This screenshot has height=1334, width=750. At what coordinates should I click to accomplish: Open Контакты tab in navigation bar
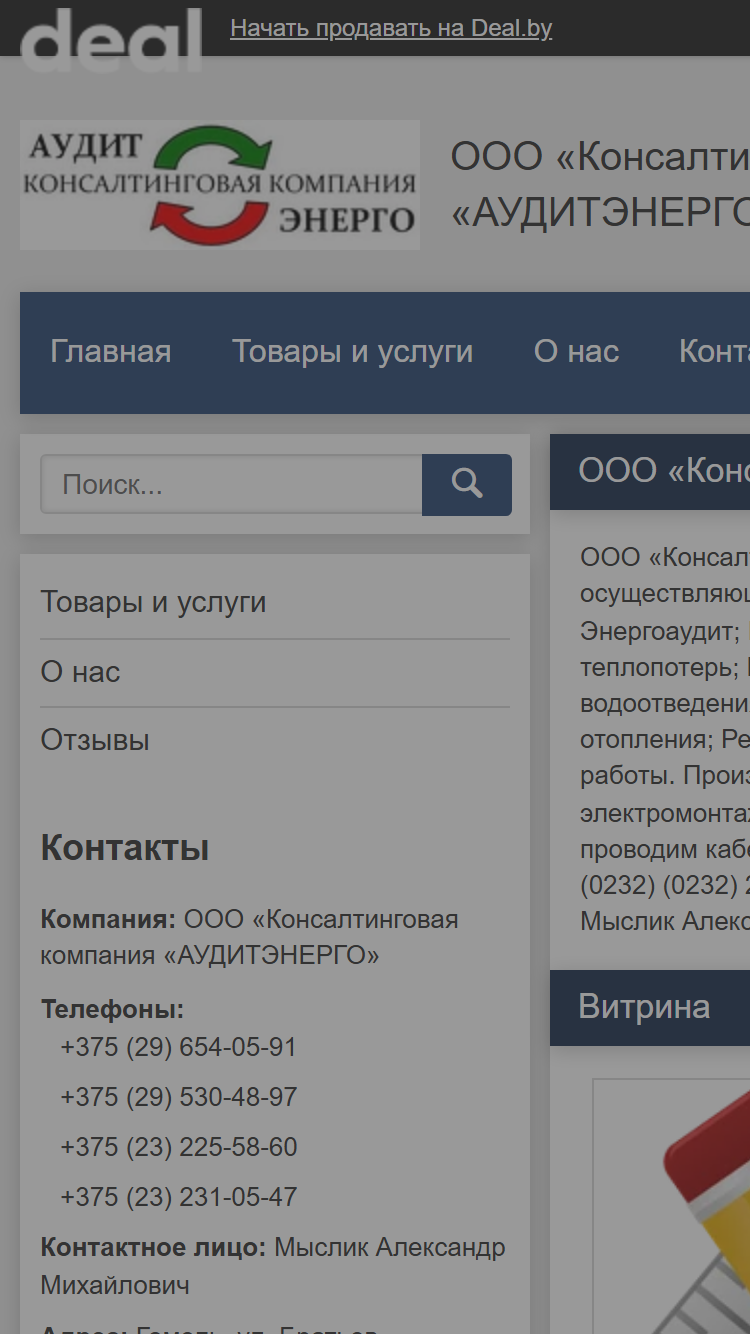pyautogui.click(x=714, y=352)
